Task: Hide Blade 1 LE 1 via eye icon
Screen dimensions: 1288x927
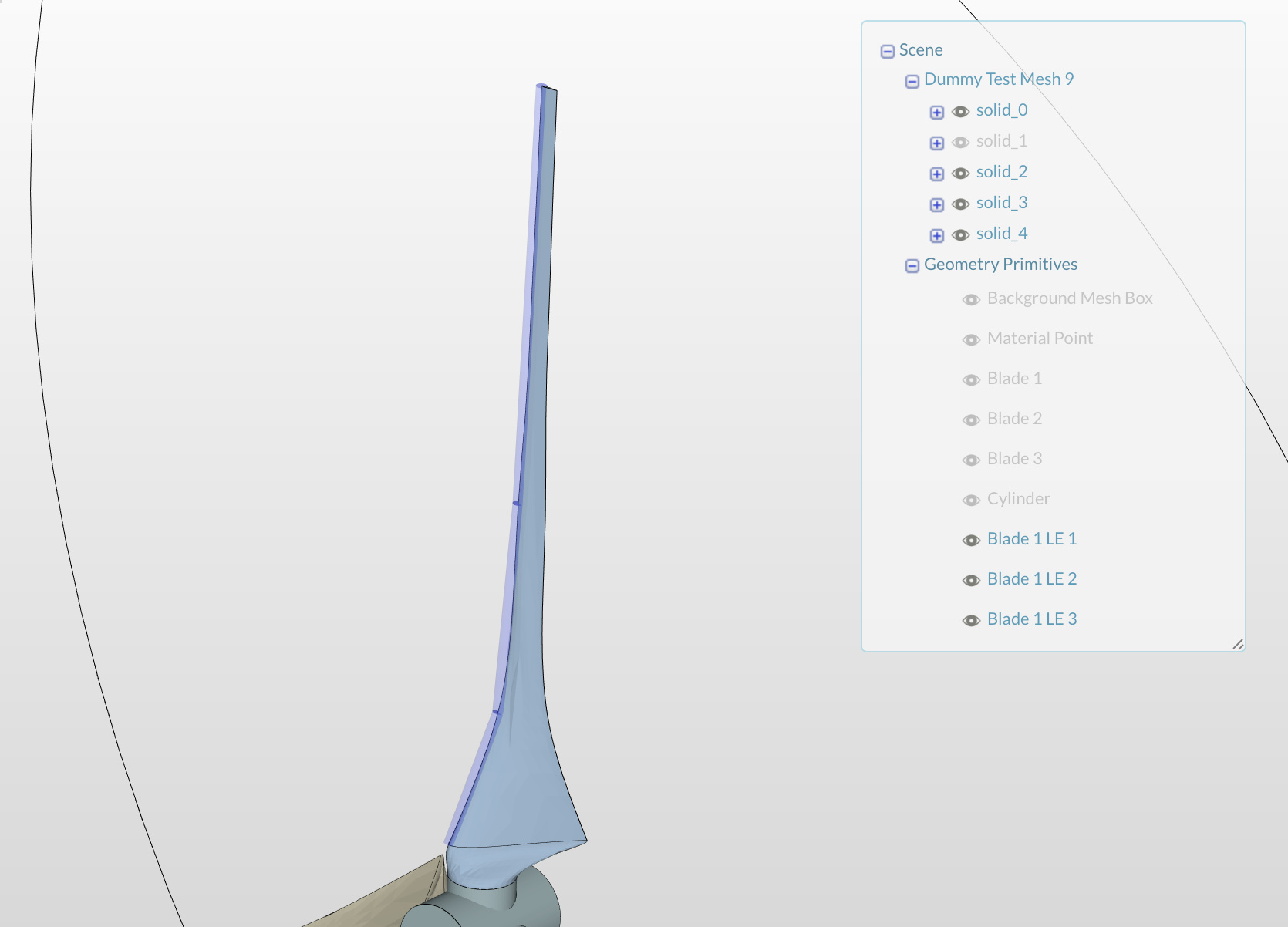Action: tap(971, 540)
